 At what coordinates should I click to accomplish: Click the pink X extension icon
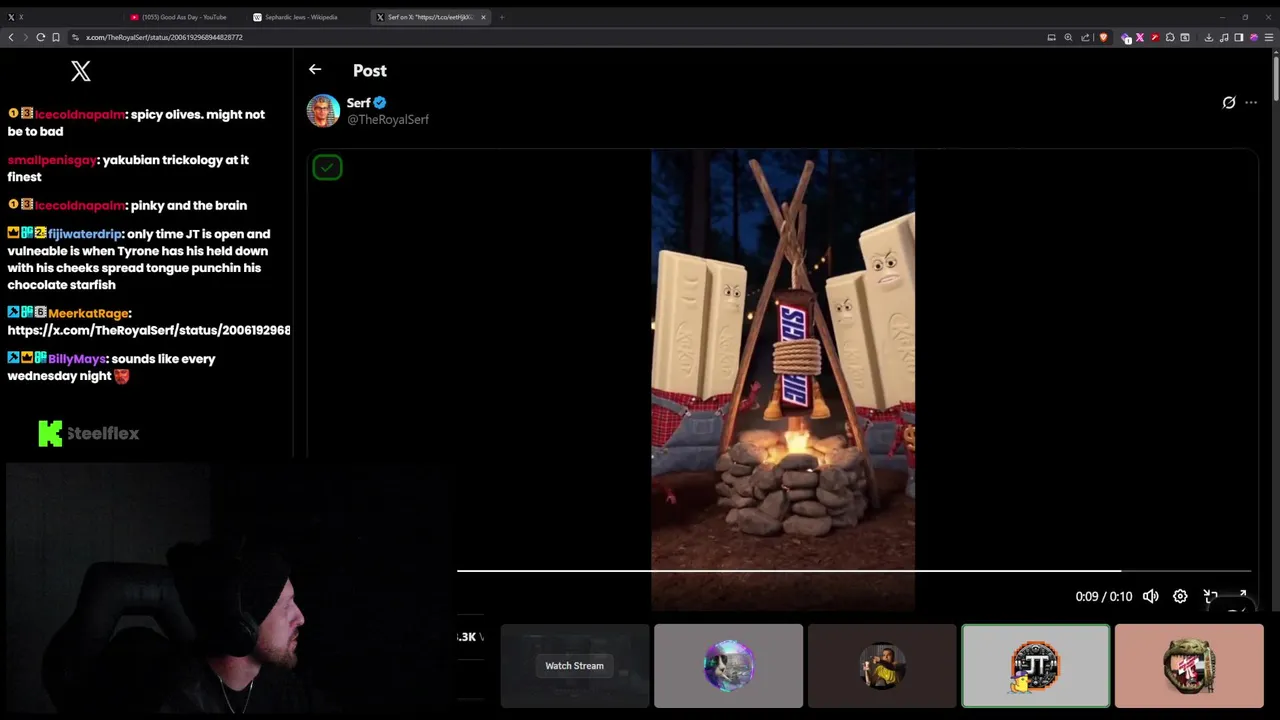tap(1140, 37)
